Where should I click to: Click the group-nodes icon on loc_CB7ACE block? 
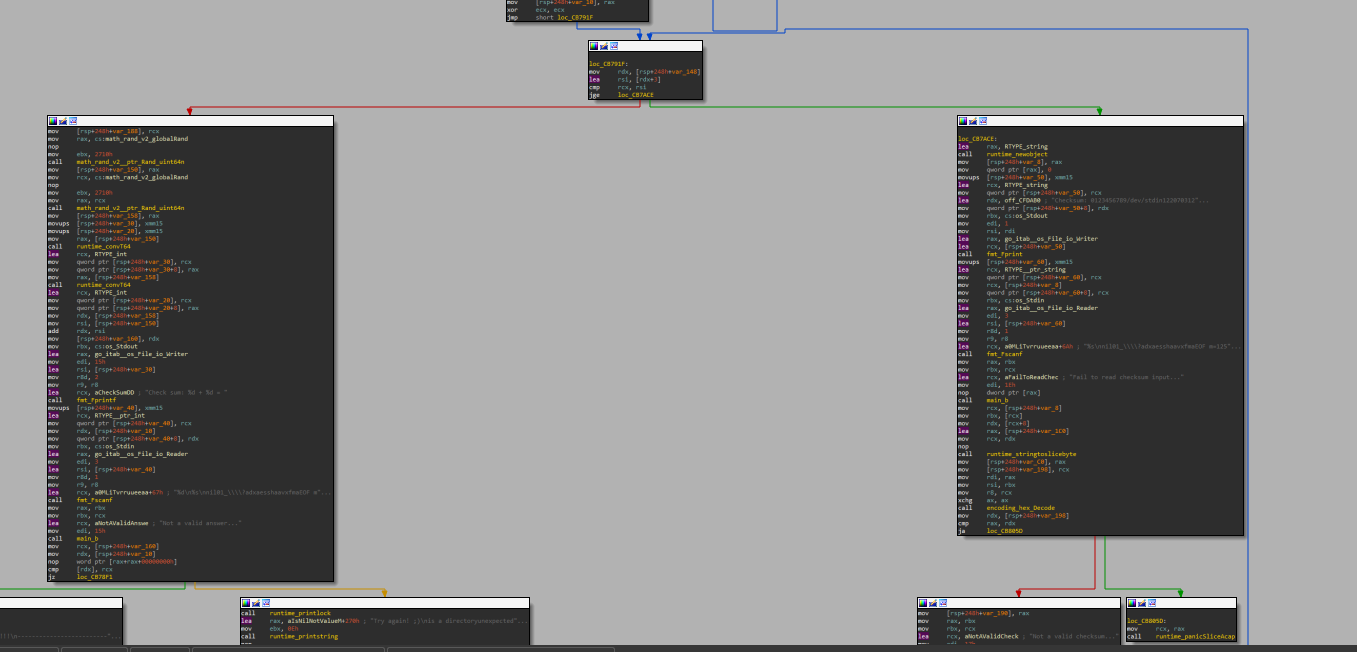pyautogui.click(x=982, y=119)
